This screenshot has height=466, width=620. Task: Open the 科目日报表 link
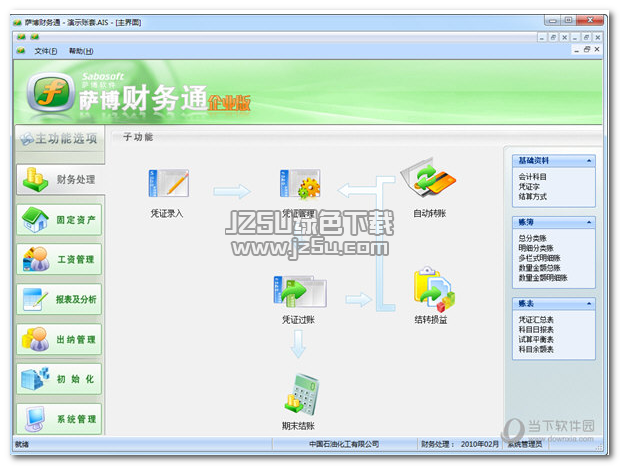pyautogui.click(x=536, y=330)
